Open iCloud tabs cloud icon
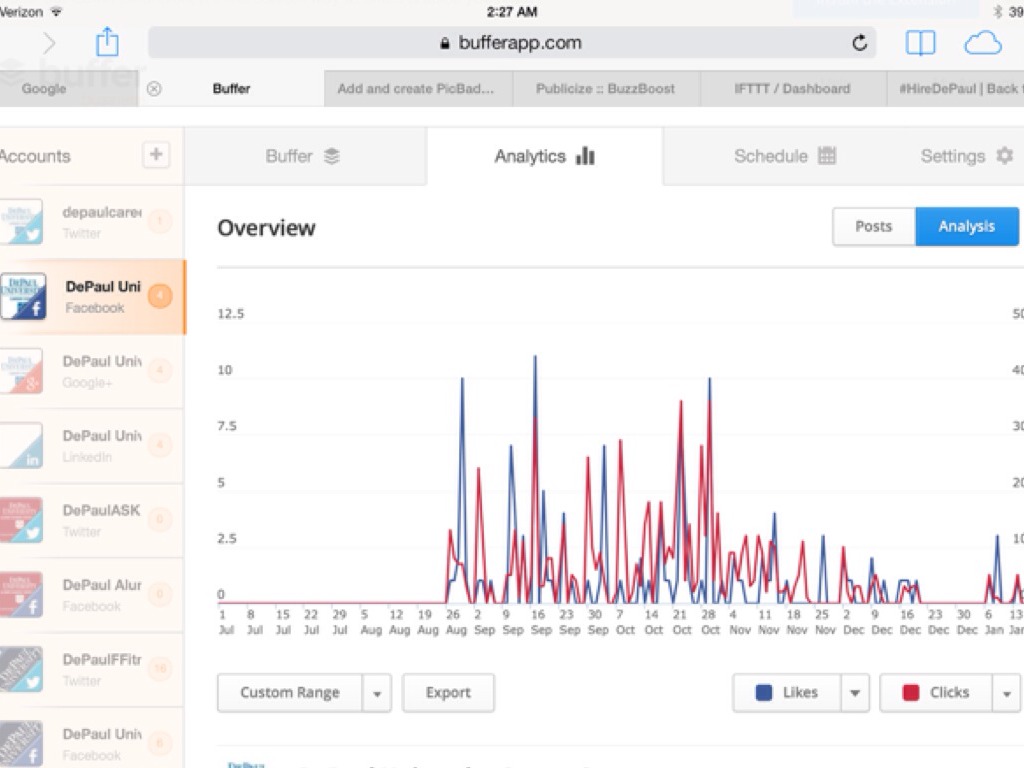The width and height of the screenshot is (1024, 768). coord(982,43)
